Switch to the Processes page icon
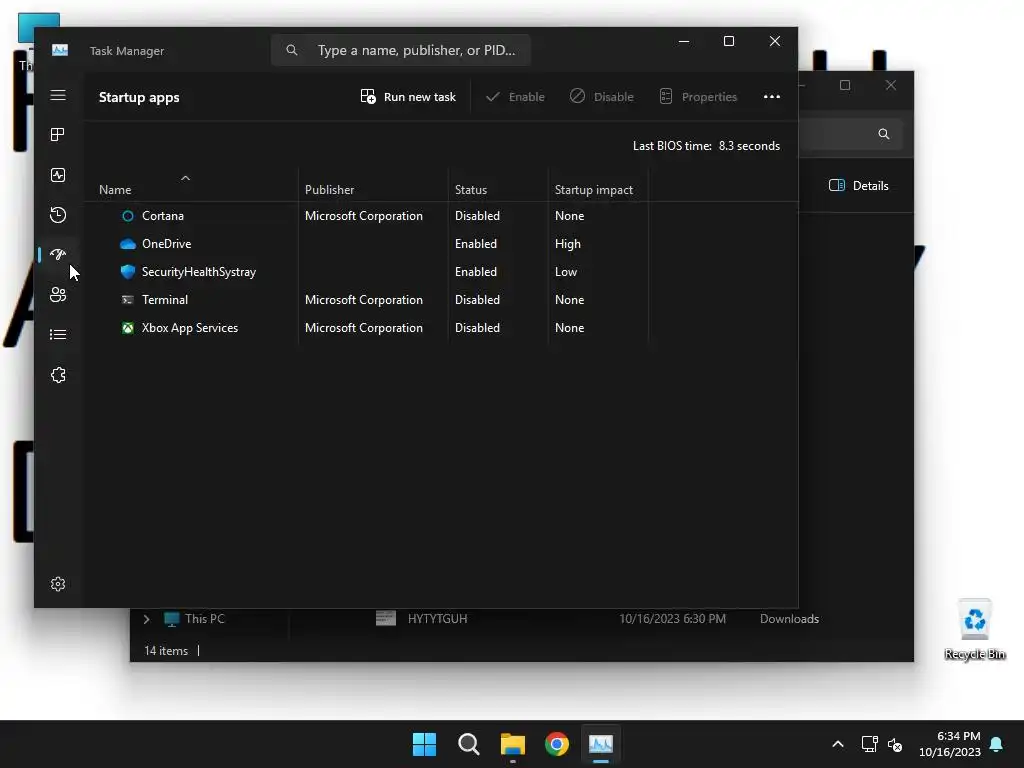The height and width of the screenshot is (768, 1024). tap(58, 135)
